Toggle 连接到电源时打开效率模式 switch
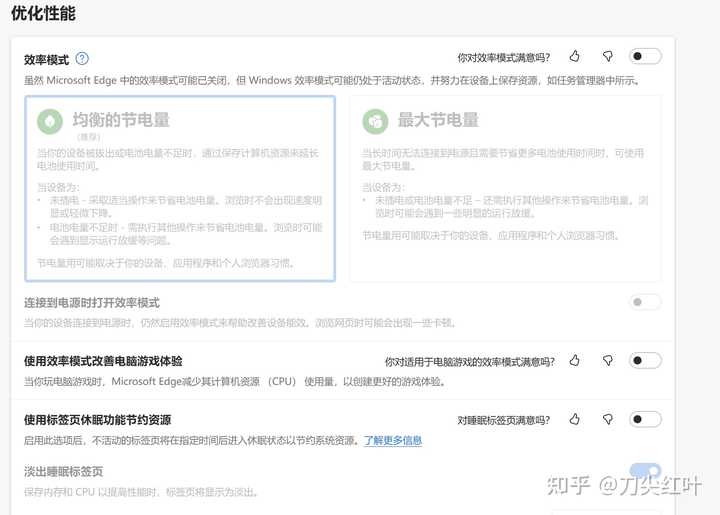720x515 pixels. tap(645, 302)
